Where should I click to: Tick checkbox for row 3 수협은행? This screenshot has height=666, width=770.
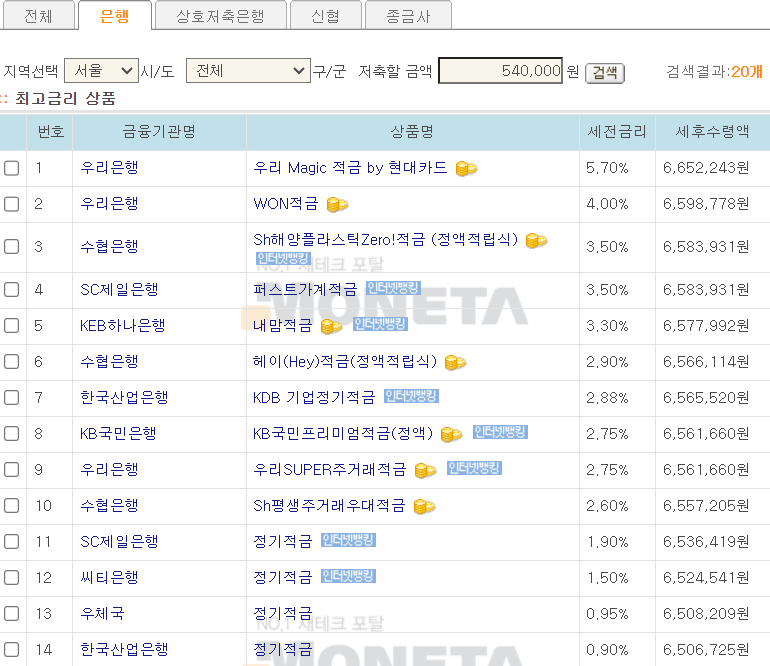[12, 247]
